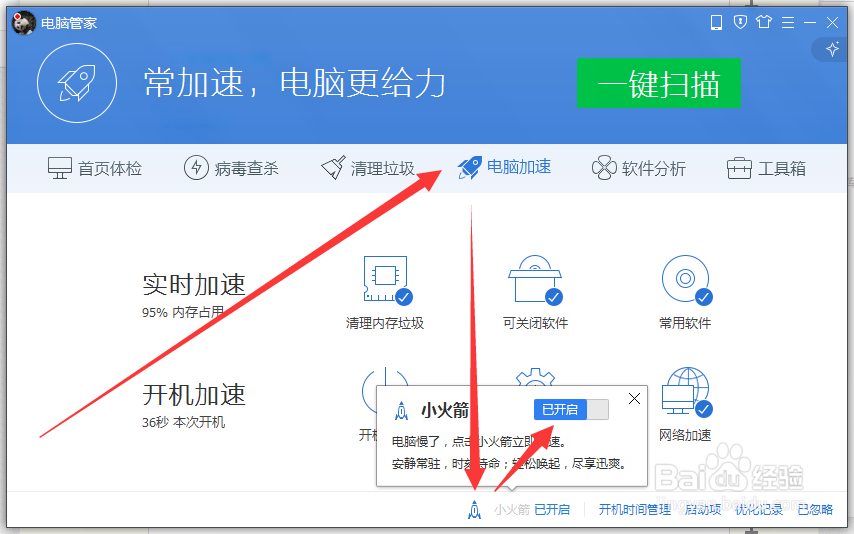Open the mobile phone icon in title bar
The image size is (854, 534).
pyautogui.click(x=716, y=22)
